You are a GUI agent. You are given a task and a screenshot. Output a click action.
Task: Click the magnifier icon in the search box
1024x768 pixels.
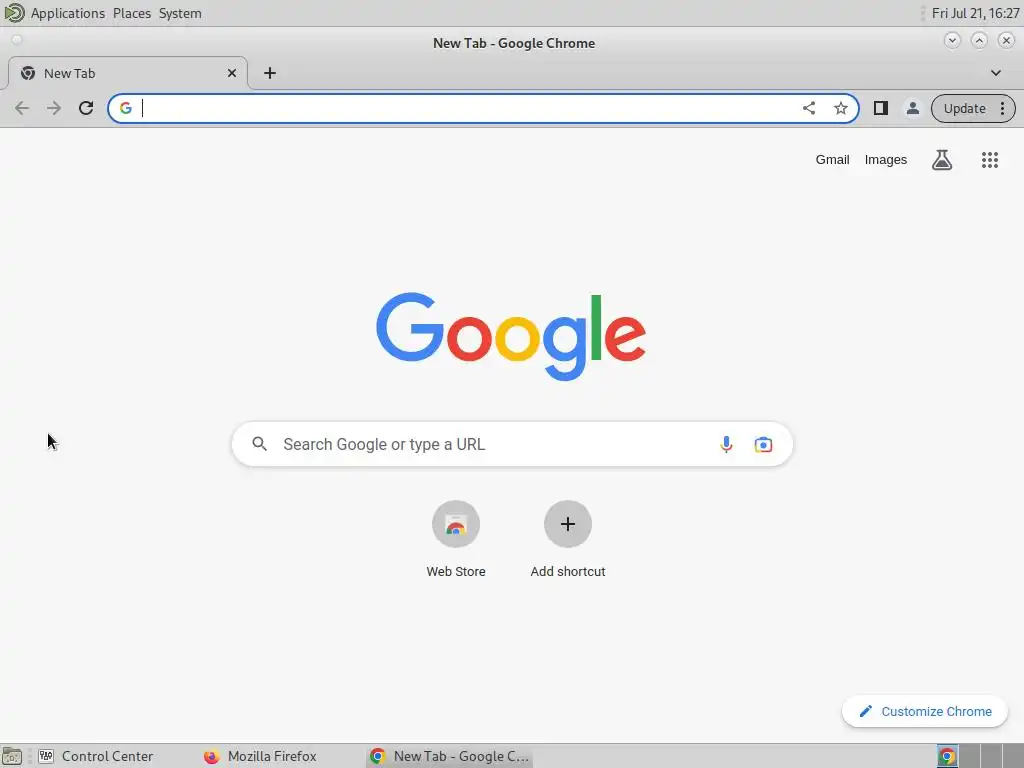coord(260,444)
